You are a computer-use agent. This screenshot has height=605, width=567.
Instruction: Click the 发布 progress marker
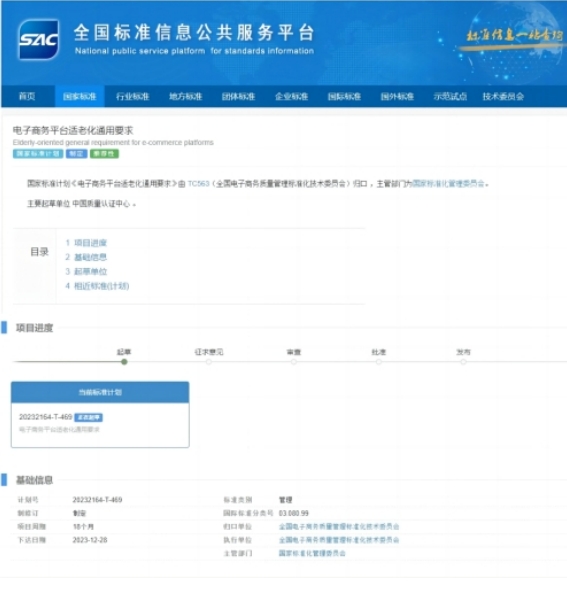pyautogui.click(x=463, y=362)
